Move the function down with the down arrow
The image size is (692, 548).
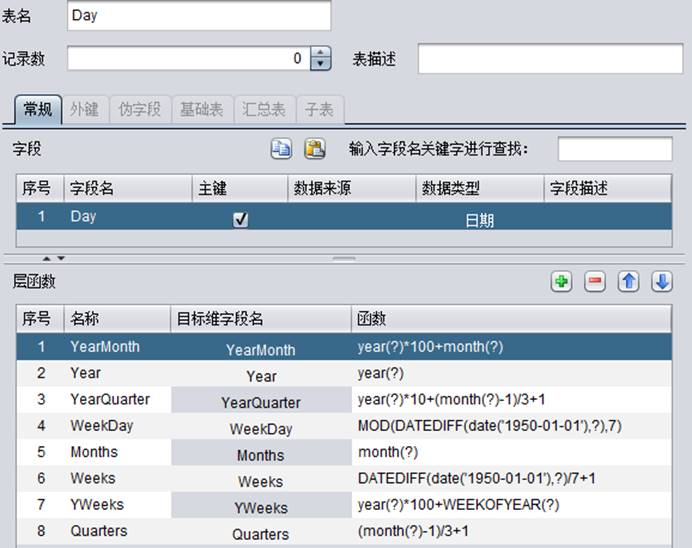click(x=661, y=282)
